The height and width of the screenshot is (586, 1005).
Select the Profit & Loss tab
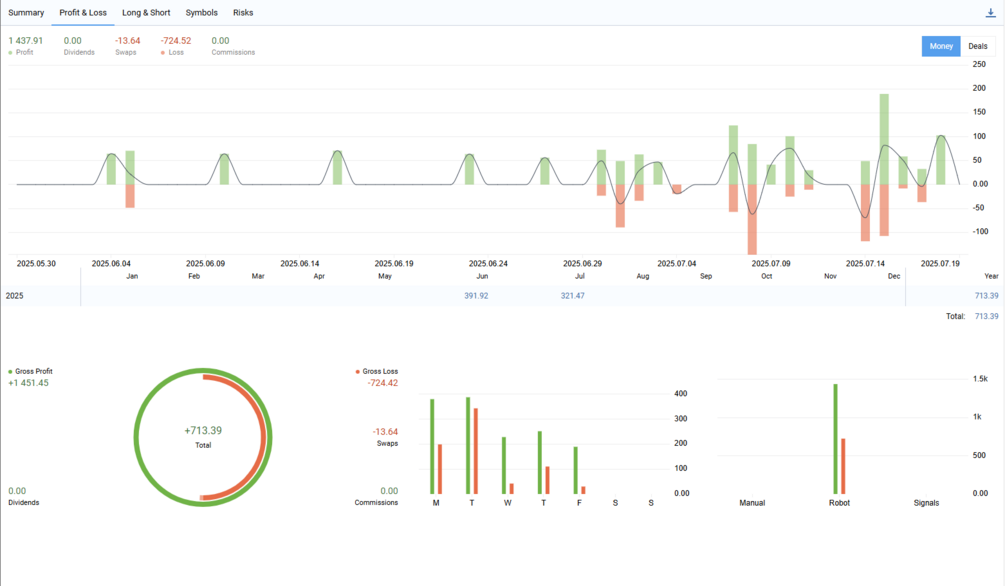point(83,13)
